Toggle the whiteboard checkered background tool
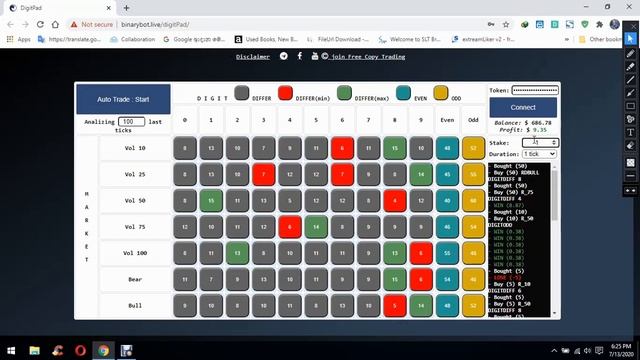The height and width of the screenshot is (360, 640). (x=631, y=162)
